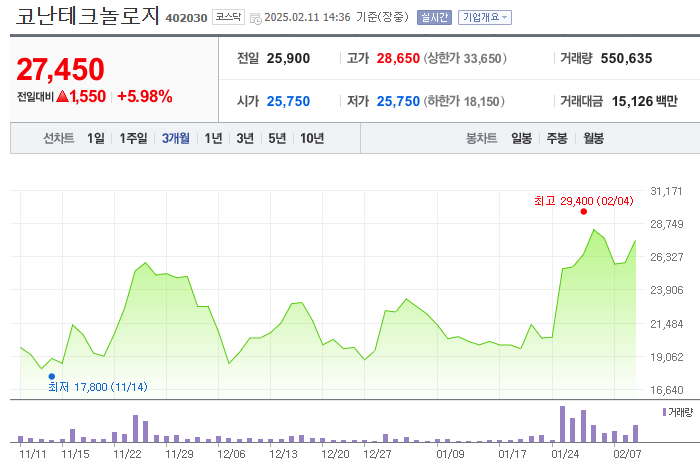
Task: Click the 16,640 y-axis price label
Action: [667, 390]
